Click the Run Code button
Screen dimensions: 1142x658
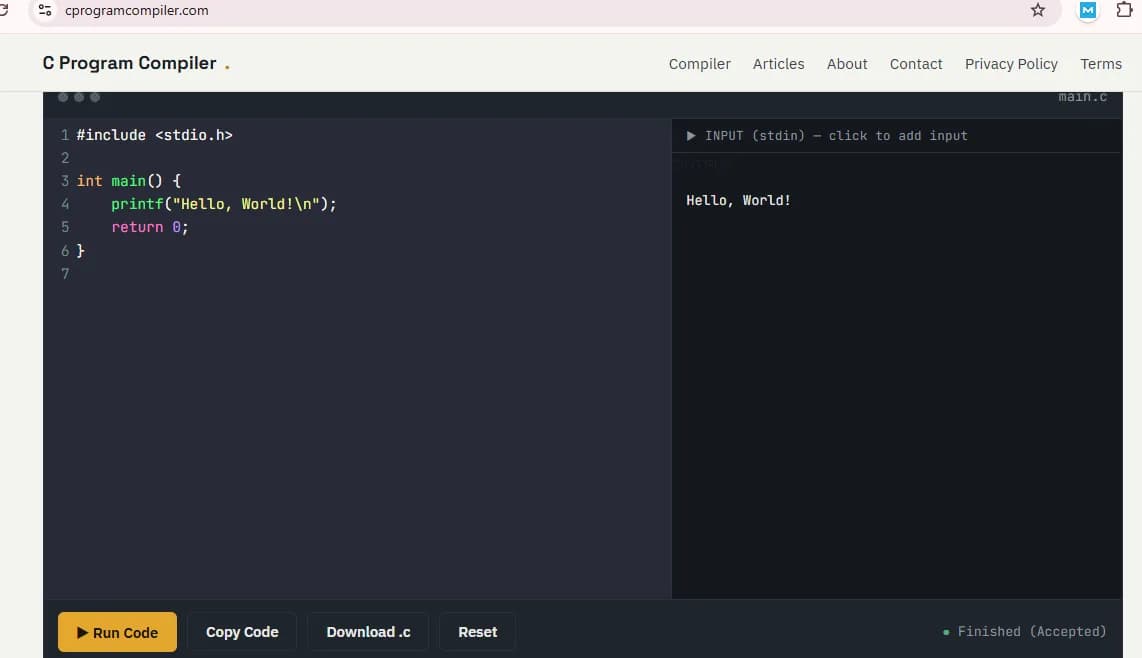[117, 632]
